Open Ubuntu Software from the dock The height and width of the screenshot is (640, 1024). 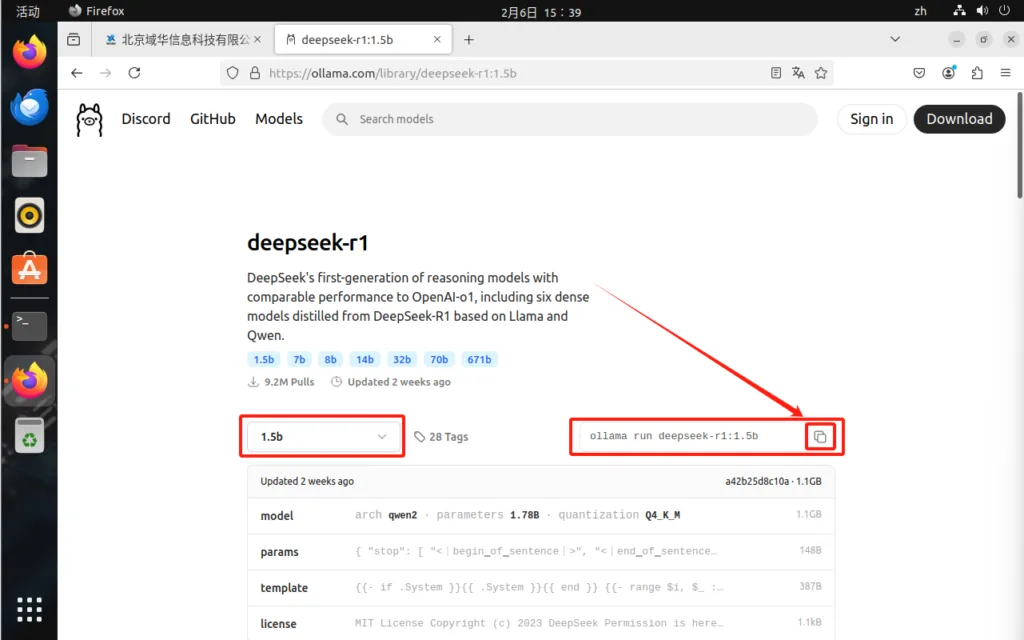coord(29,268)
